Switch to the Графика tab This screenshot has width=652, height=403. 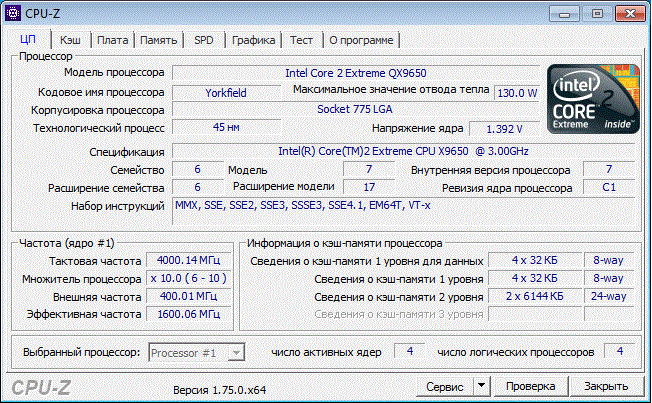253,40
